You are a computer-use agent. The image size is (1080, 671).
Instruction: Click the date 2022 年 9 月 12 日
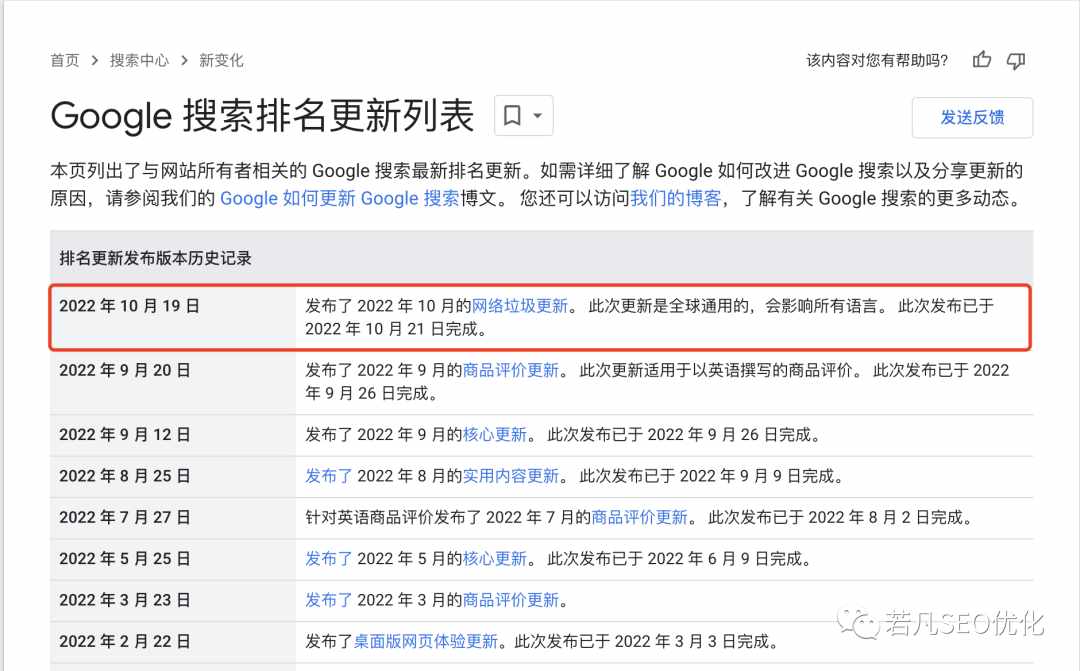click(125, 435)
